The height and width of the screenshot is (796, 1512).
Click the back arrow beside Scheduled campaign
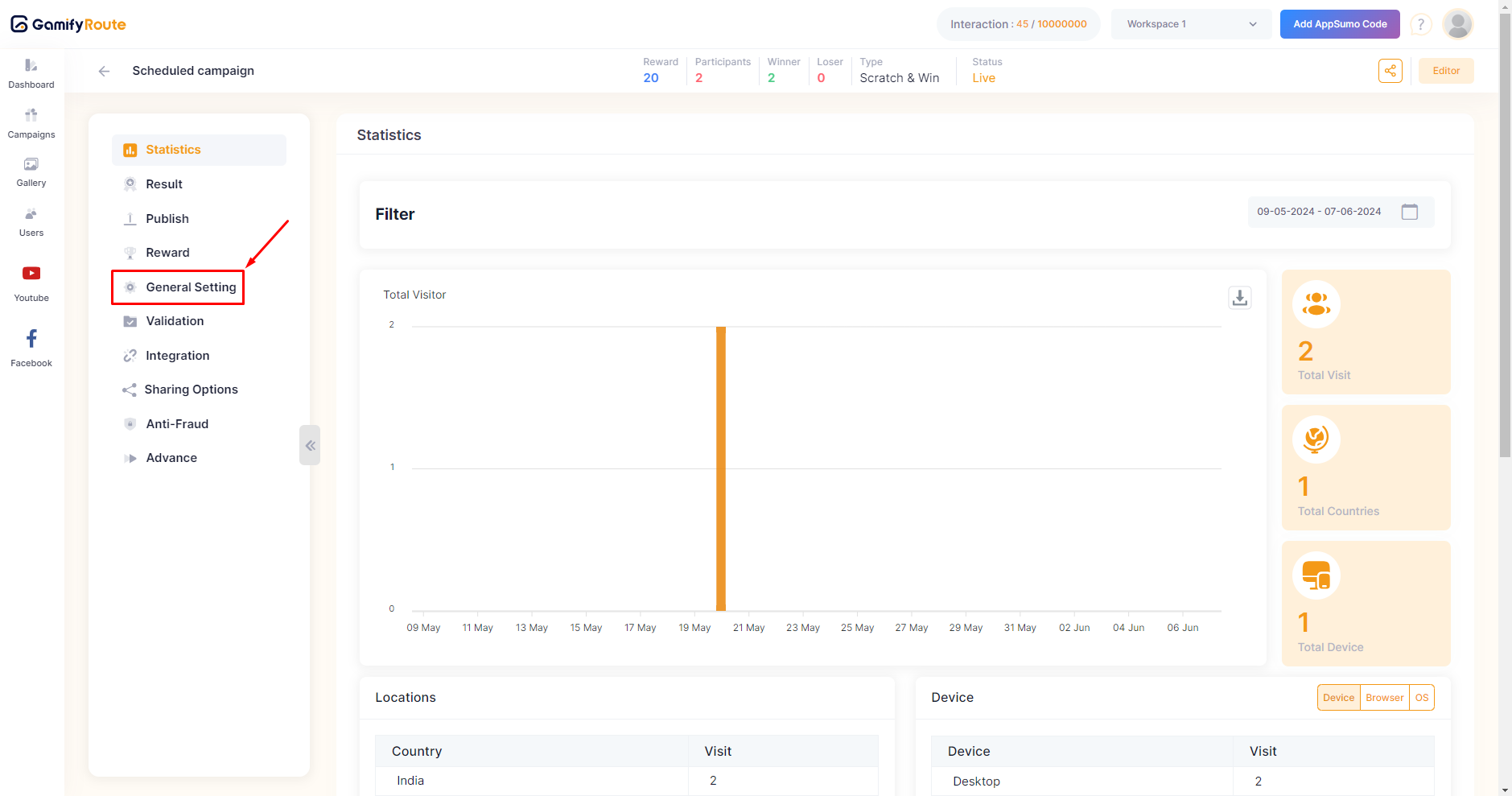[104, 71]
